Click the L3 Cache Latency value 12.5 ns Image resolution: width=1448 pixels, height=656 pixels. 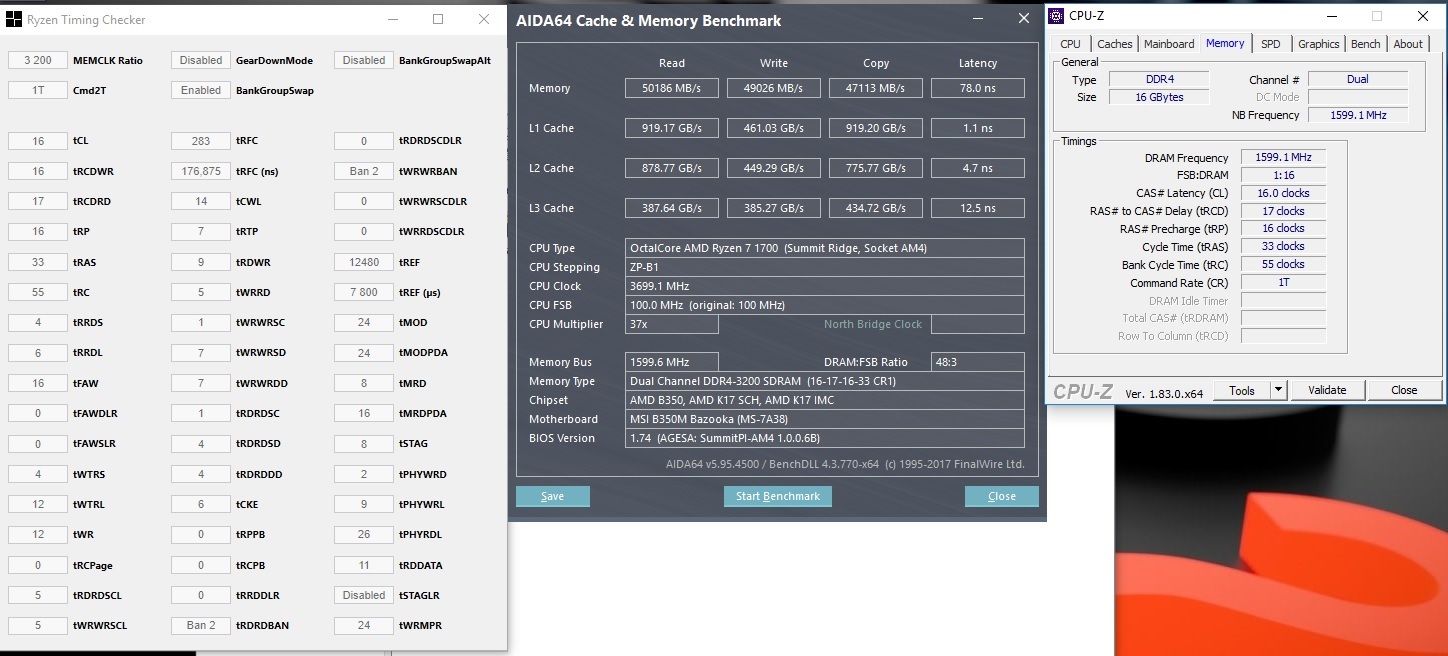click(978, 208)
